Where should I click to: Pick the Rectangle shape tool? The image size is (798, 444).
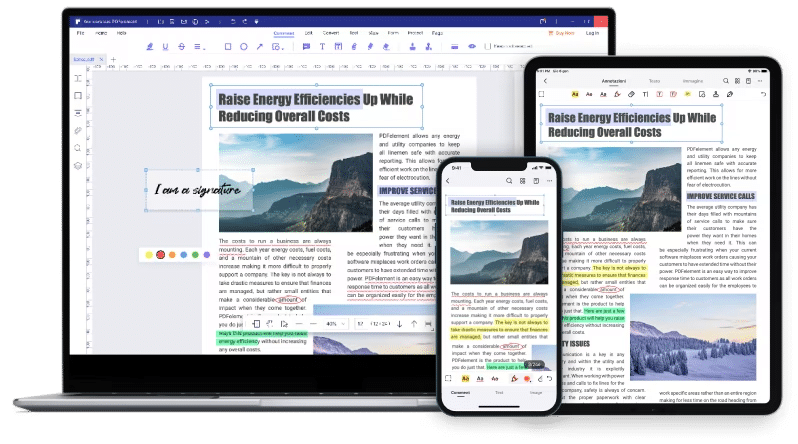228,46
